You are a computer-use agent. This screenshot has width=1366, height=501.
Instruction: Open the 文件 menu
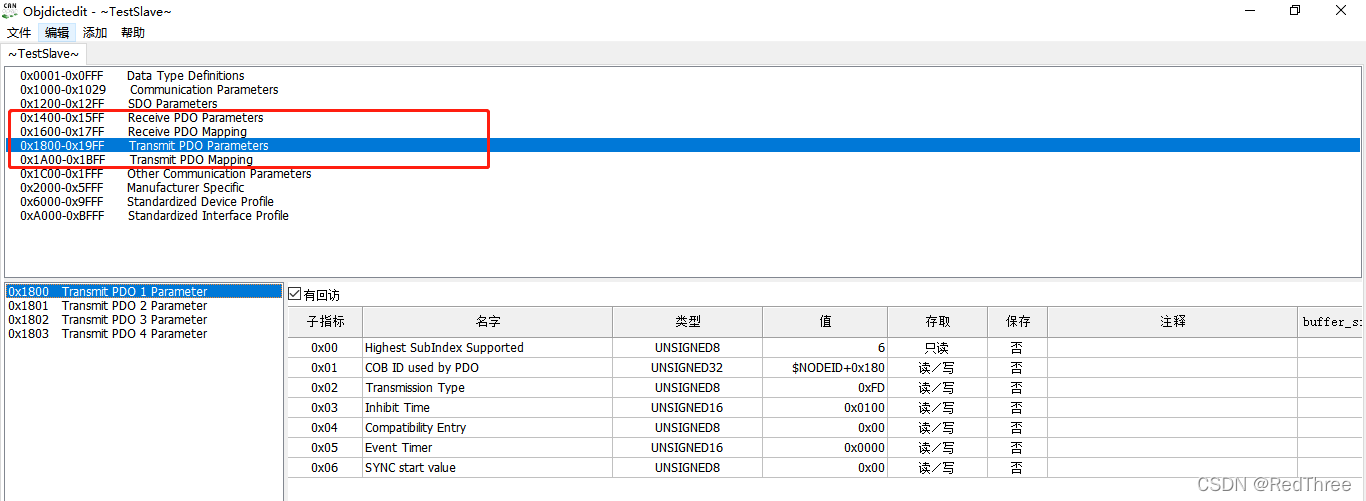[20, 33]
